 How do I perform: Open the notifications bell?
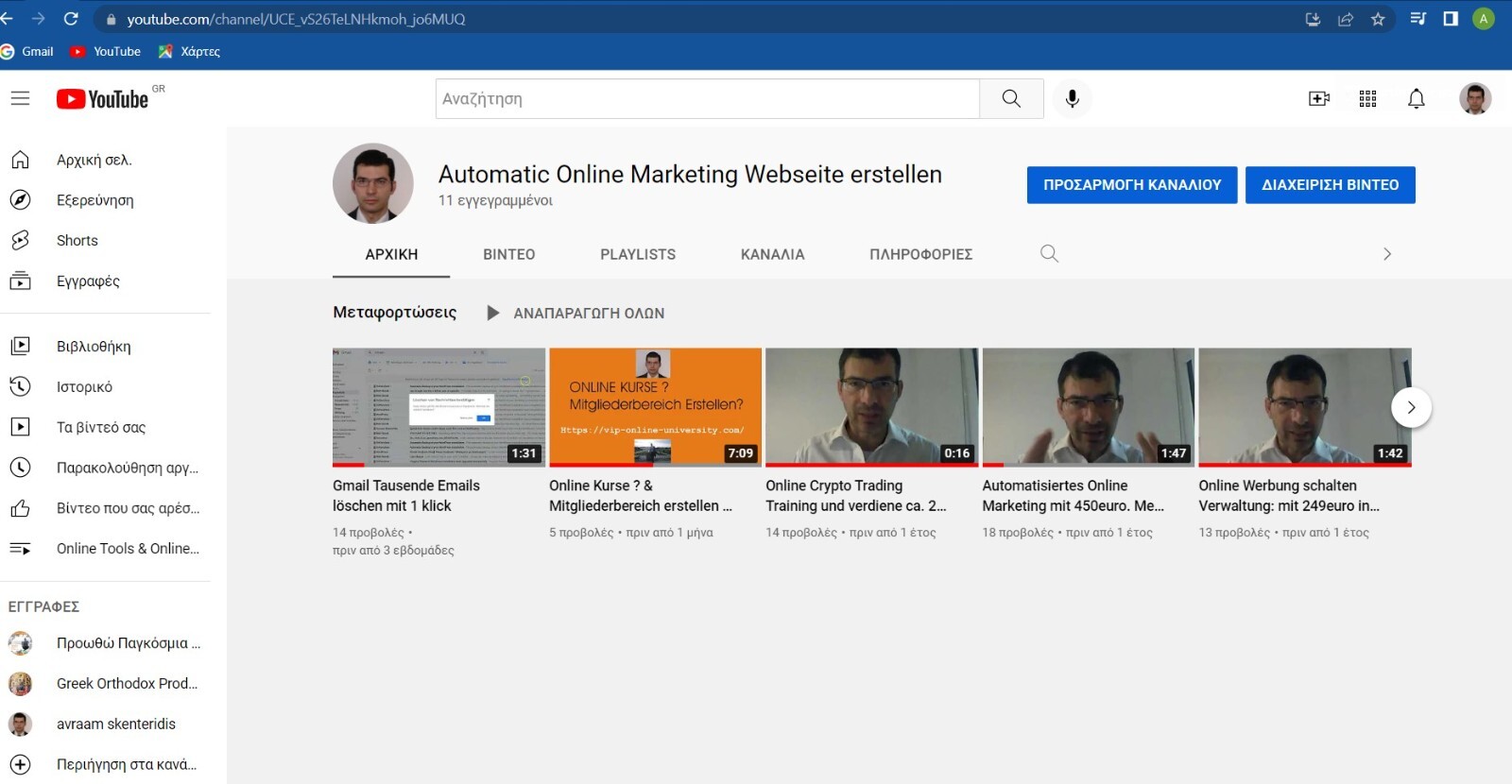click(x=1416, y=98)
